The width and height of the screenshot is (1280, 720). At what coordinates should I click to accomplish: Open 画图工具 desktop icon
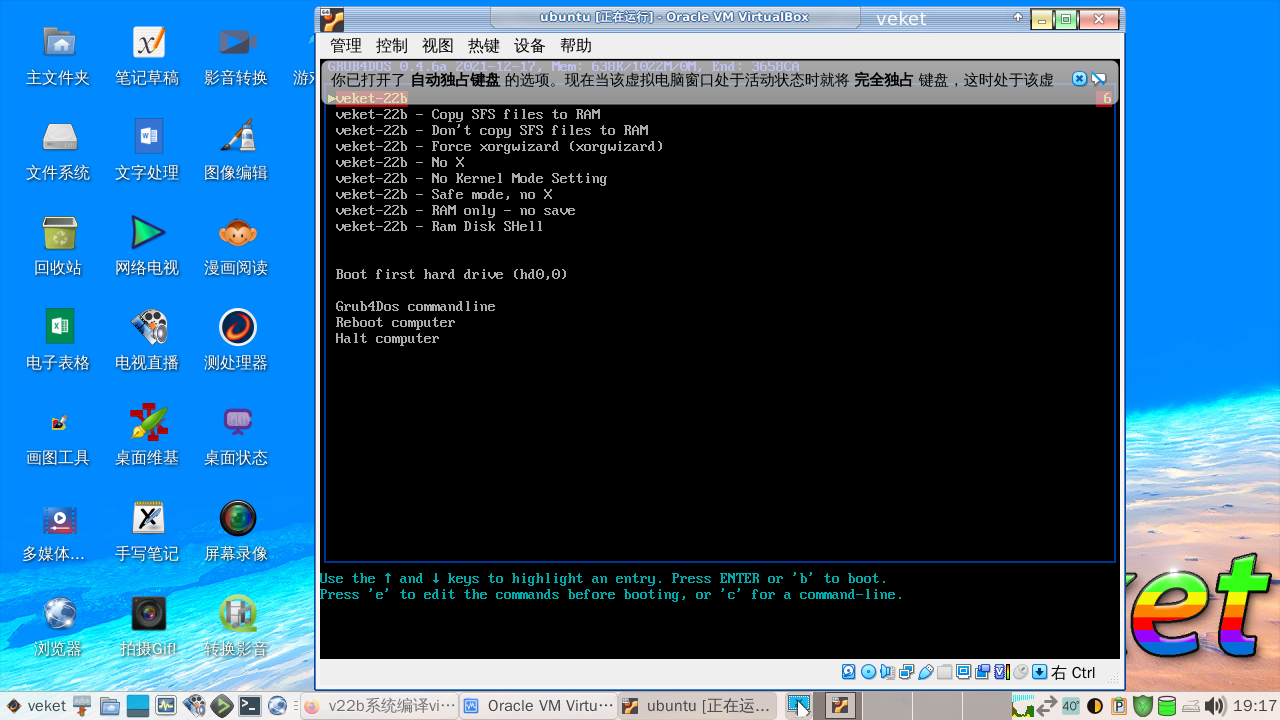click(x=58, y=437)
